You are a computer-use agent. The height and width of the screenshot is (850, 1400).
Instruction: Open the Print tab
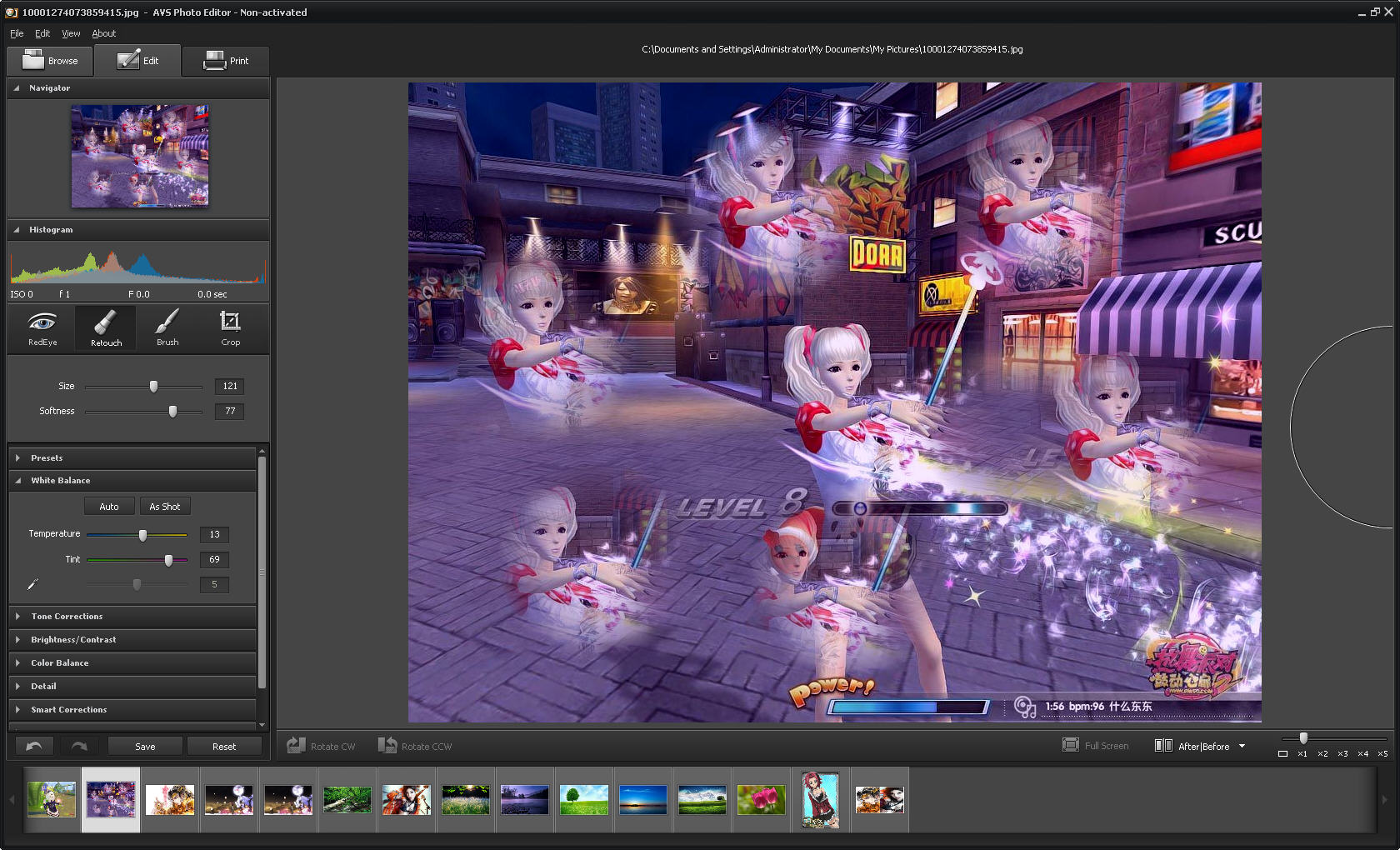pos(226,60)
